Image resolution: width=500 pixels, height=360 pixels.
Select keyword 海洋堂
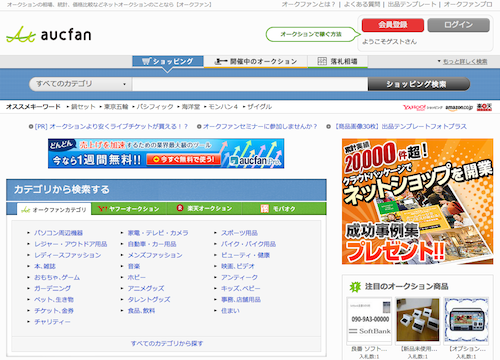(x=191, y=107)
